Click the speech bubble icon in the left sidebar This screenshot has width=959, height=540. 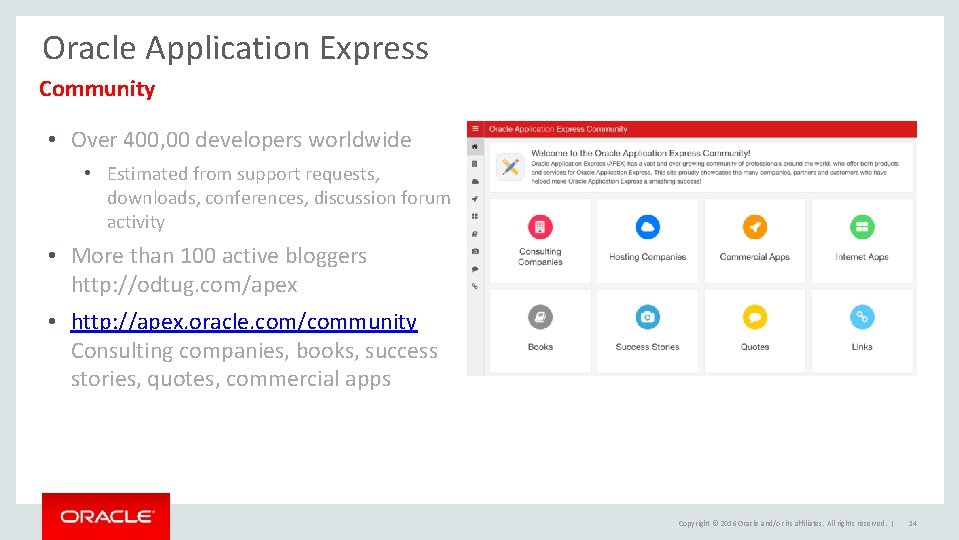475,268
